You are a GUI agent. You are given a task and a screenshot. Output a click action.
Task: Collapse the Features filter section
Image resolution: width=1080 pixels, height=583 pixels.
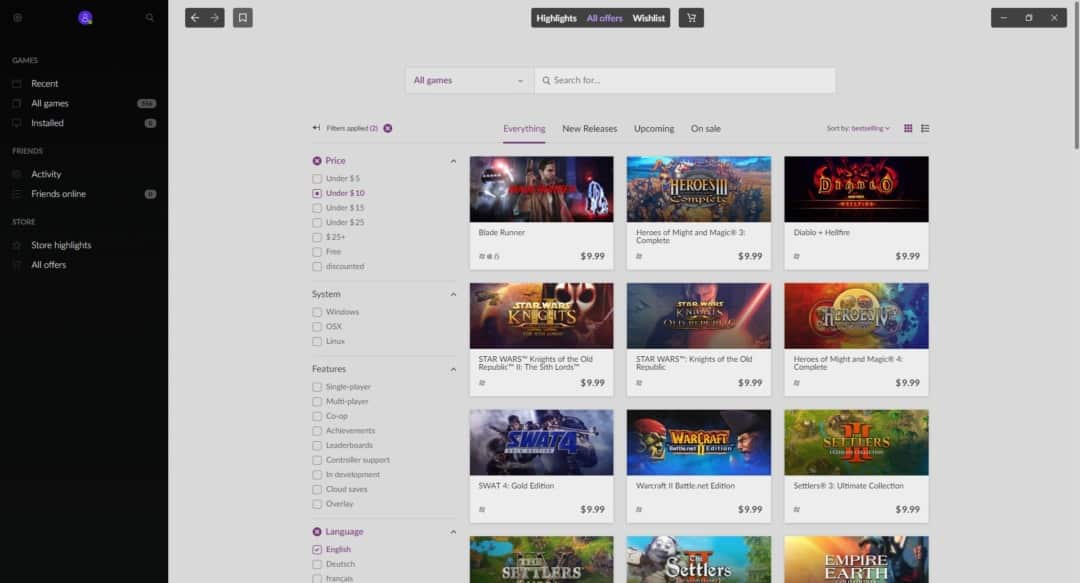click(x=453, y=369)
